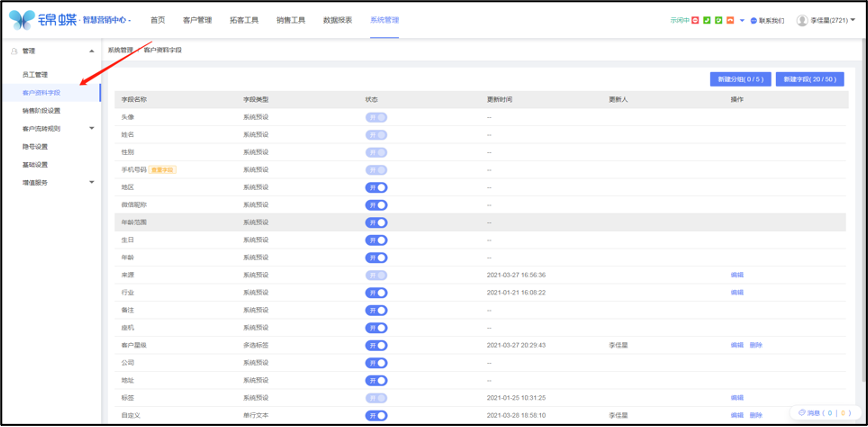
Task: Click the 更新时间 column header
Action: (499, 100)
